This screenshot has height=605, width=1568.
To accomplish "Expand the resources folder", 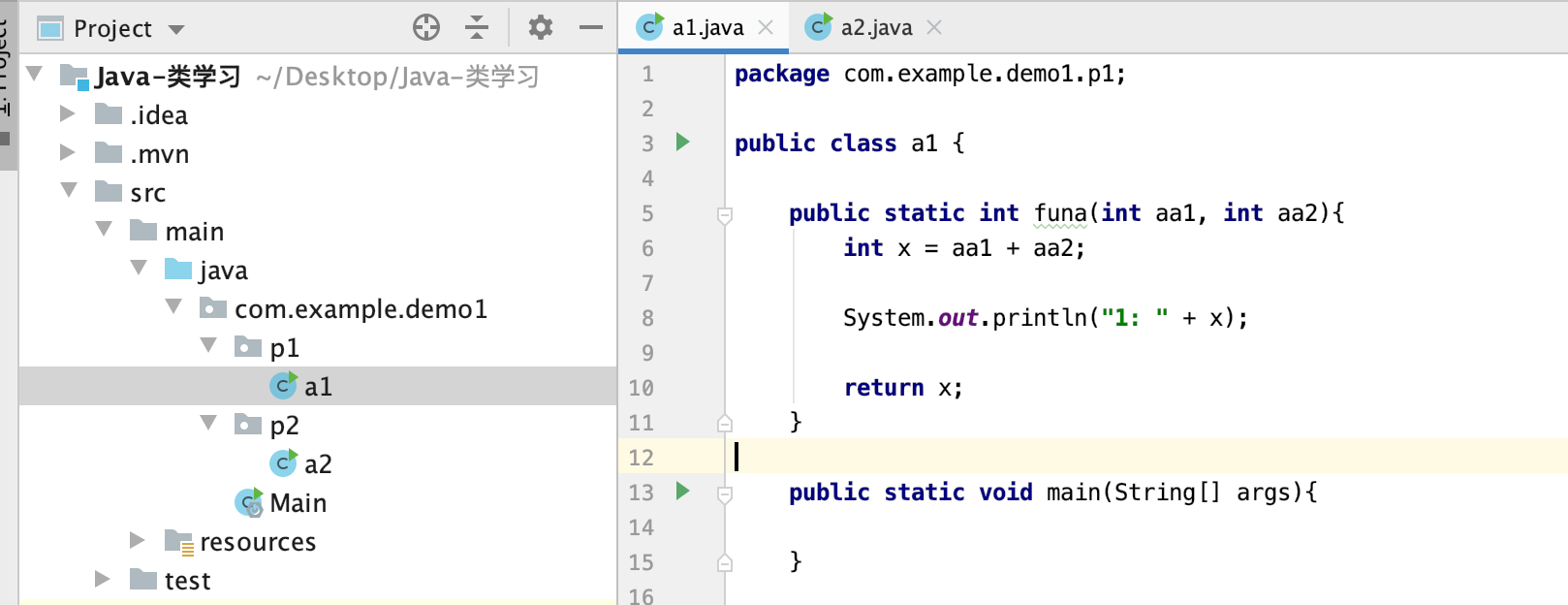I will [x=137, y=540].
